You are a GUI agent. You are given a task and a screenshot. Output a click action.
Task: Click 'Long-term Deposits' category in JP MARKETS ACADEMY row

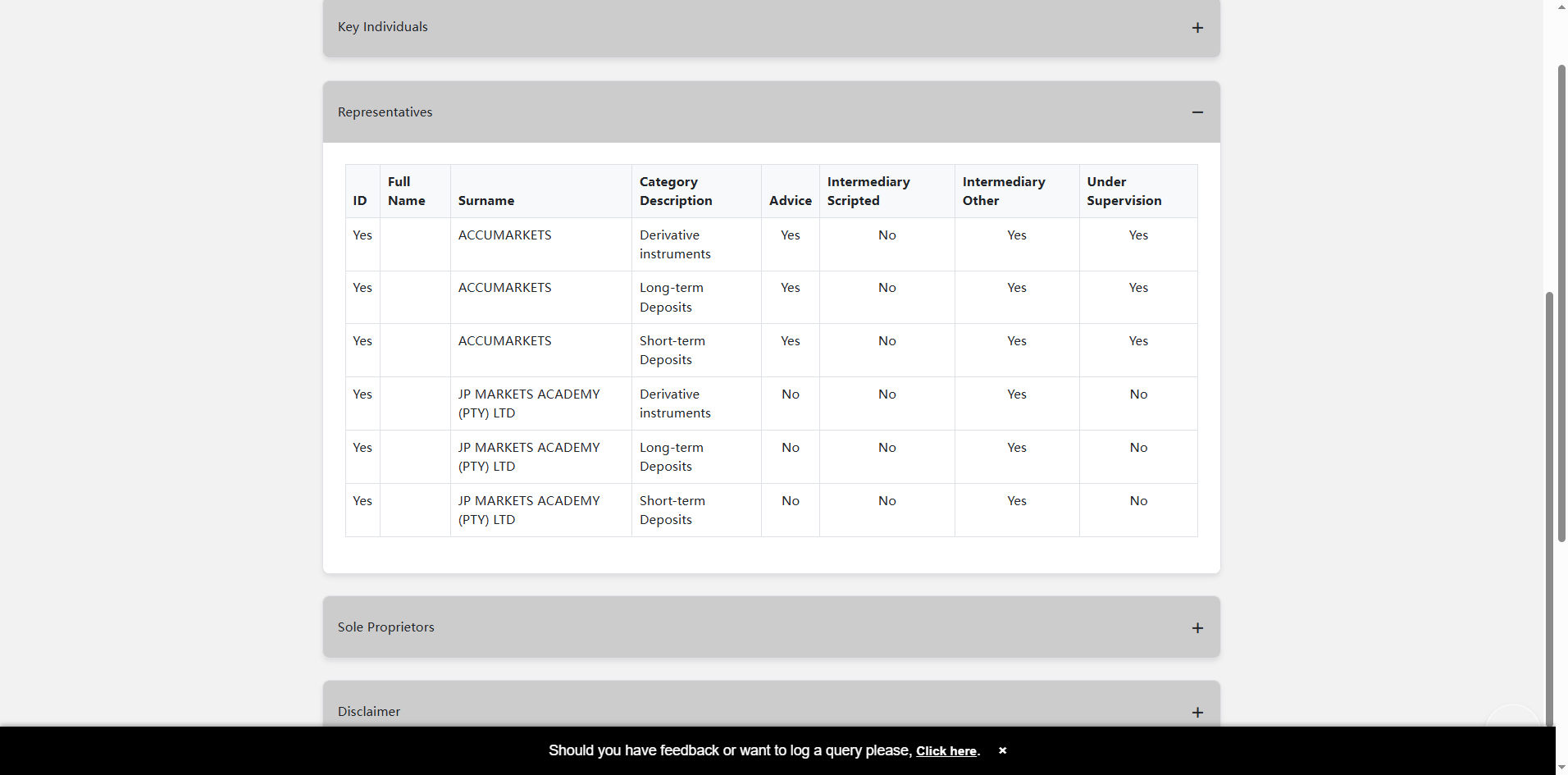click(x=672, y=457)
